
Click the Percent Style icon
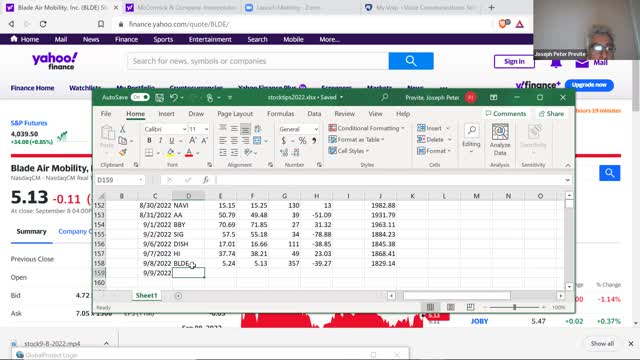click(x=302, y=141)
